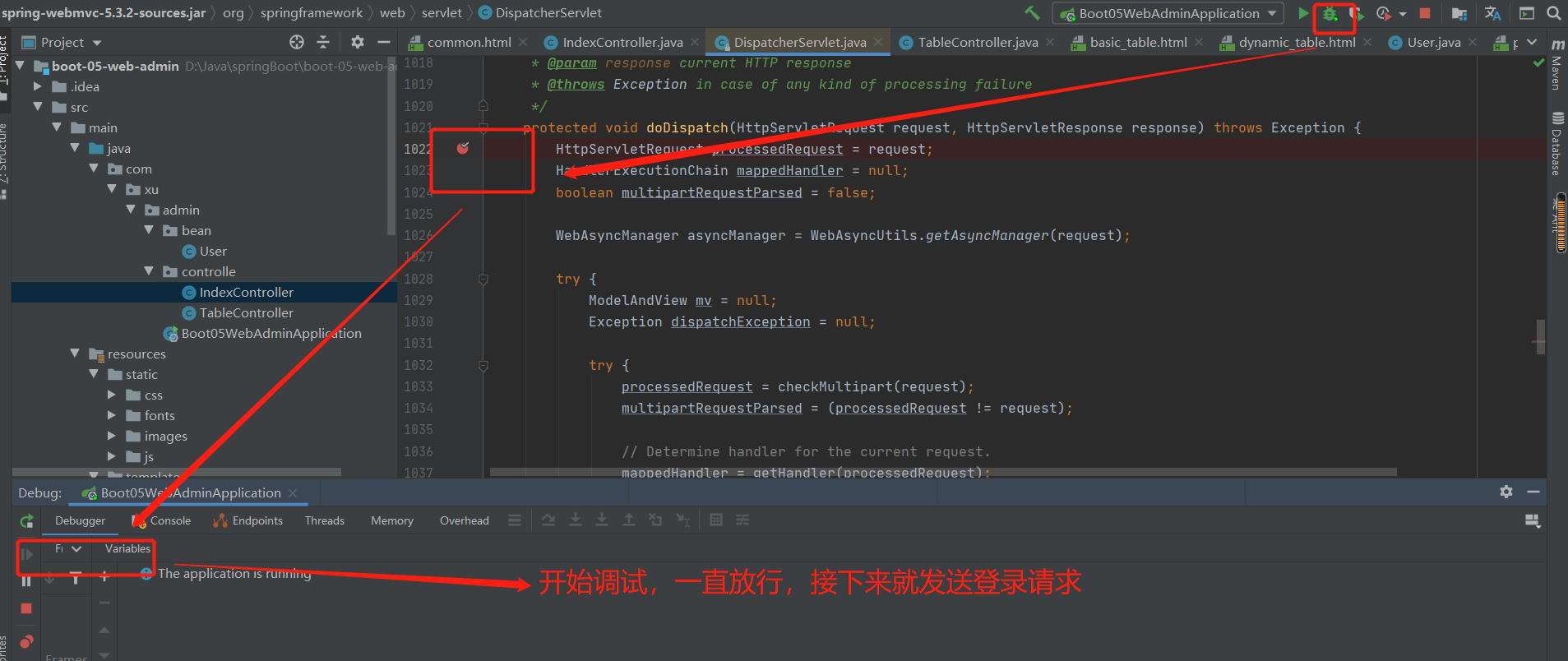
Task: Click Run to Cursor debugger icon
Action: pos(682,520)
